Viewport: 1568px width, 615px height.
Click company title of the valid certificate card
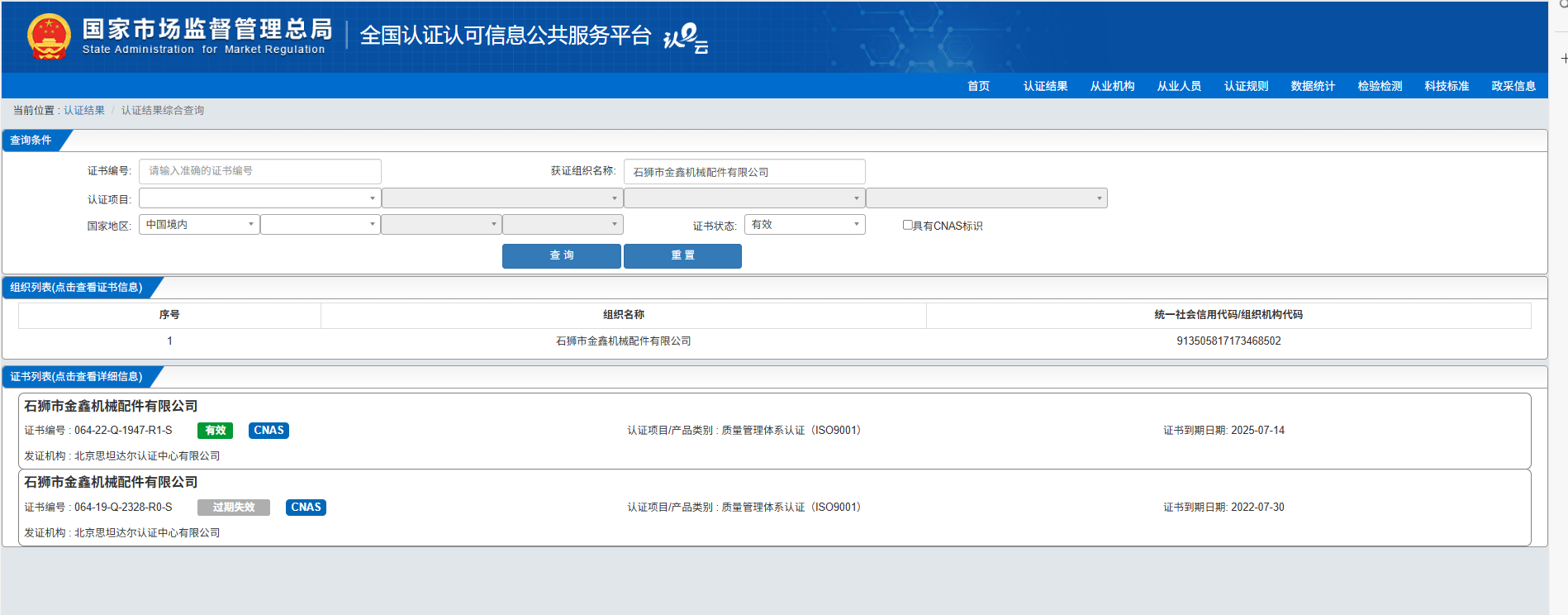111,406
